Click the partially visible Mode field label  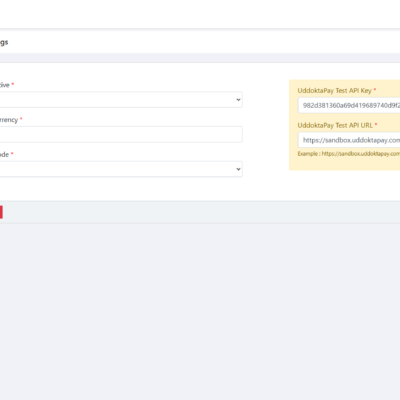click(x=4, y=154)
